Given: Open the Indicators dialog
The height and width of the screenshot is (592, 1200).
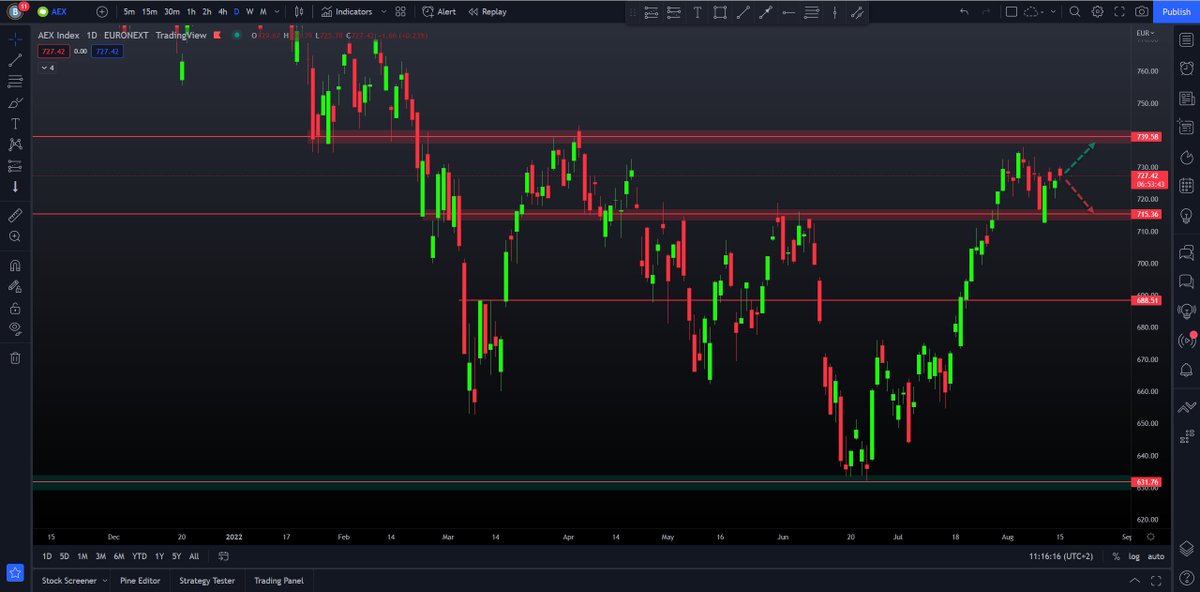Looking at the screenshot, I should pos(346,12).
